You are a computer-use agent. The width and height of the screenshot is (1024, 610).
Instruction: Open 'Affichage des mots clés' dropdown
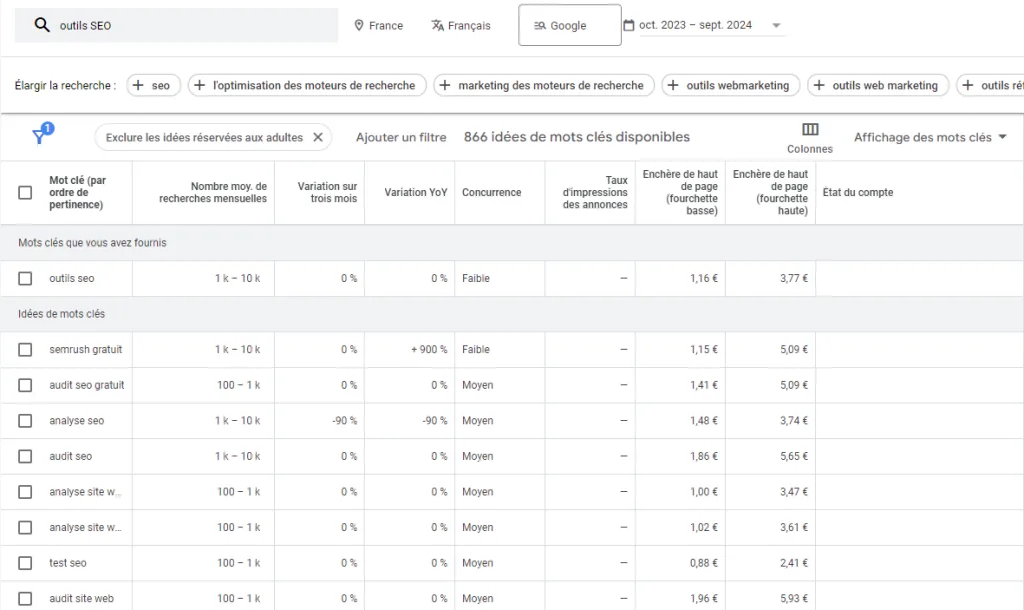pos(930,137)
